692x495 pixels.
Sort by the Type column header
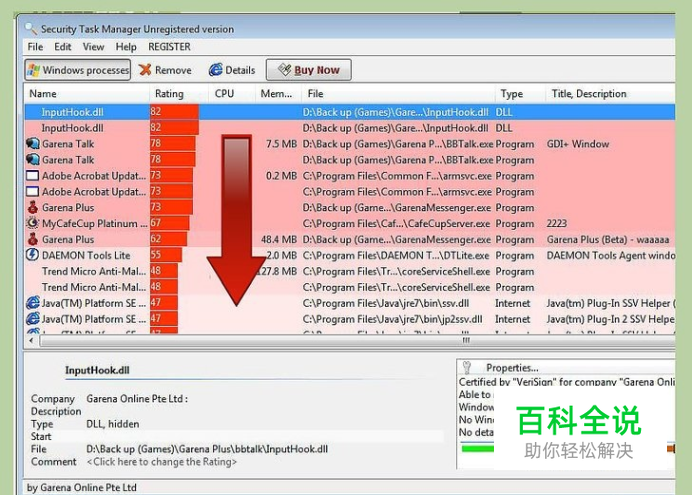pos(520,94)
